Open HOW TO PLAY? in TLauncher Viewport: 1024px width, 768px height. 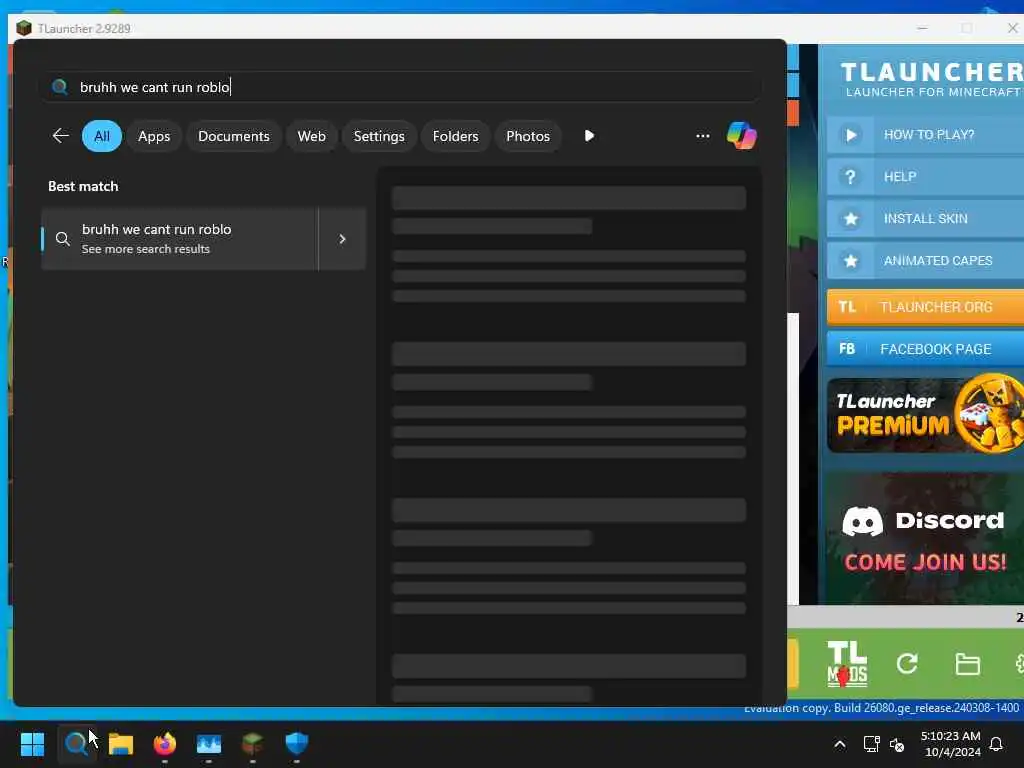point(925,135)
